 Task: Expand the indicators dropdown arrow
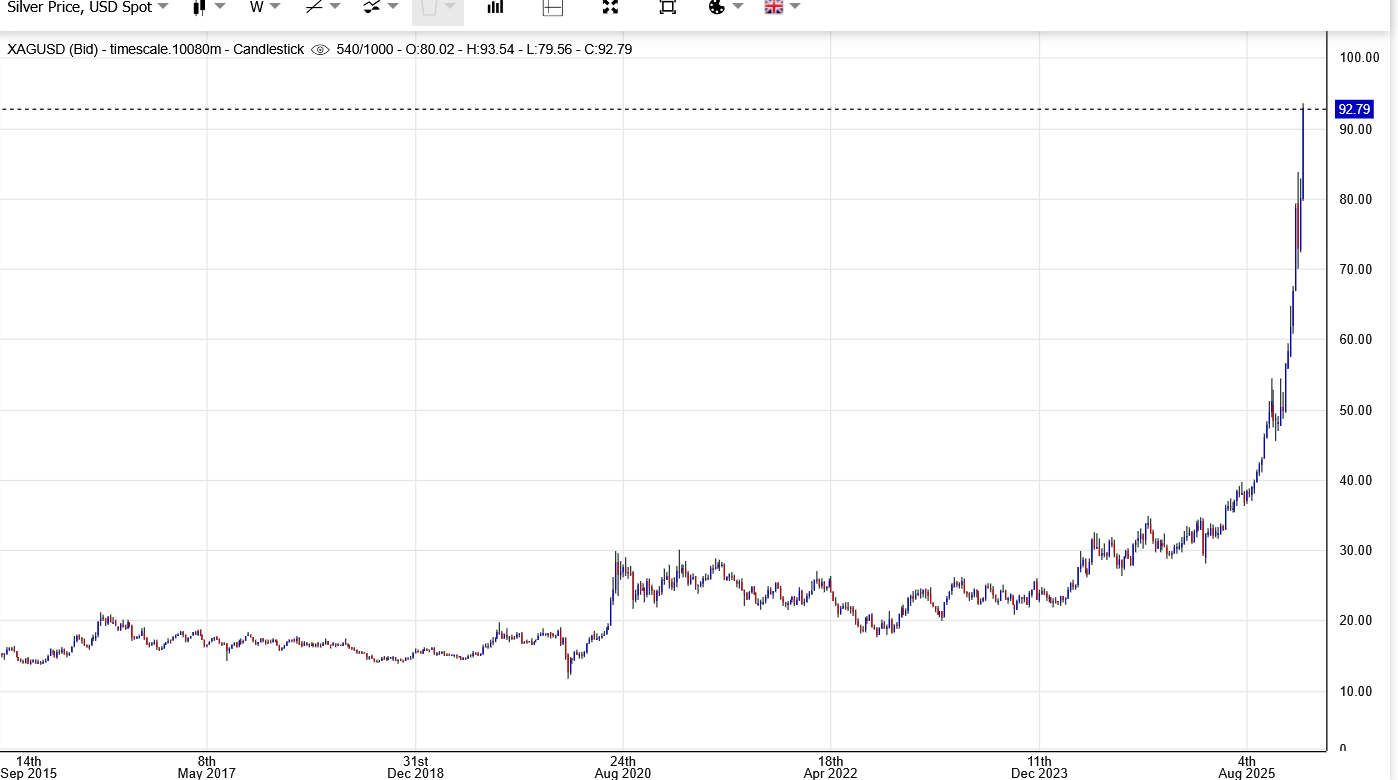[x=393, y=6]
